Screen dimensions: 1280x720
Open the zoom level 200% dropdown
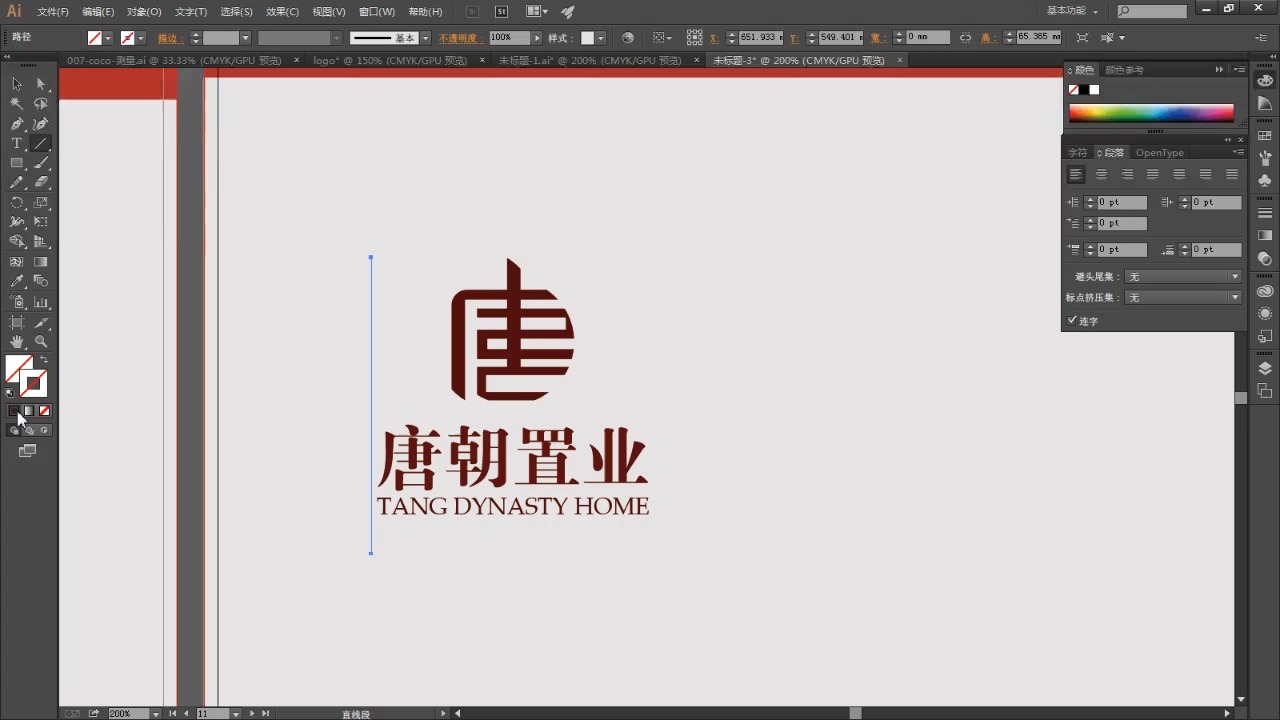(155, 714)
